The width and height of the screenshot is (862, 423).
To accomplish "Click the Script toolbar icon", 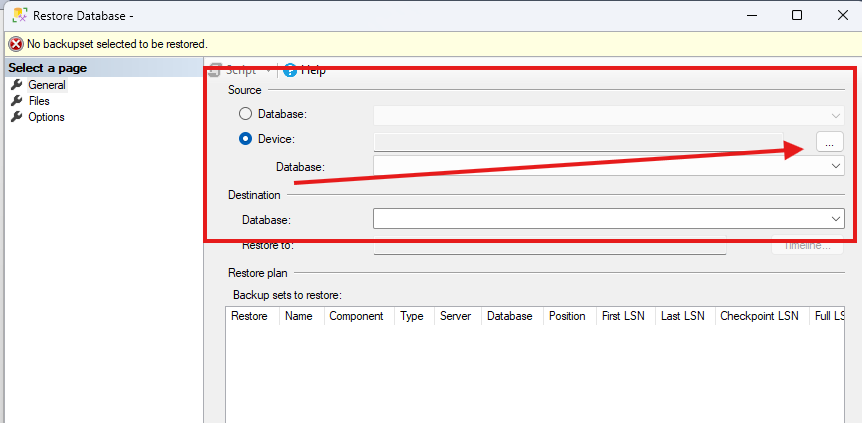I will [214, 70].
